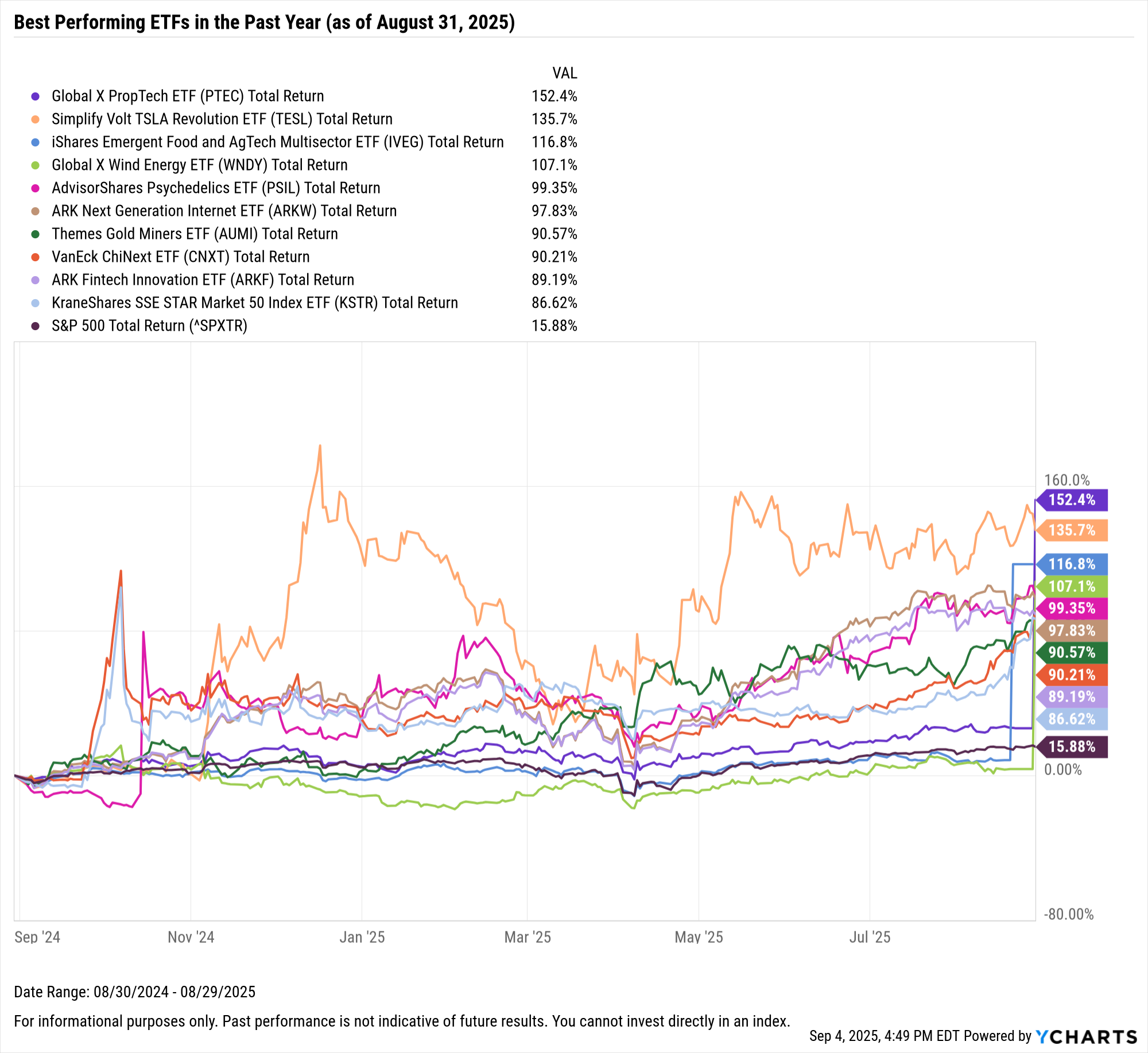Click ARK Next Generation Internet ETF legend label

click(x=224, y=211)
